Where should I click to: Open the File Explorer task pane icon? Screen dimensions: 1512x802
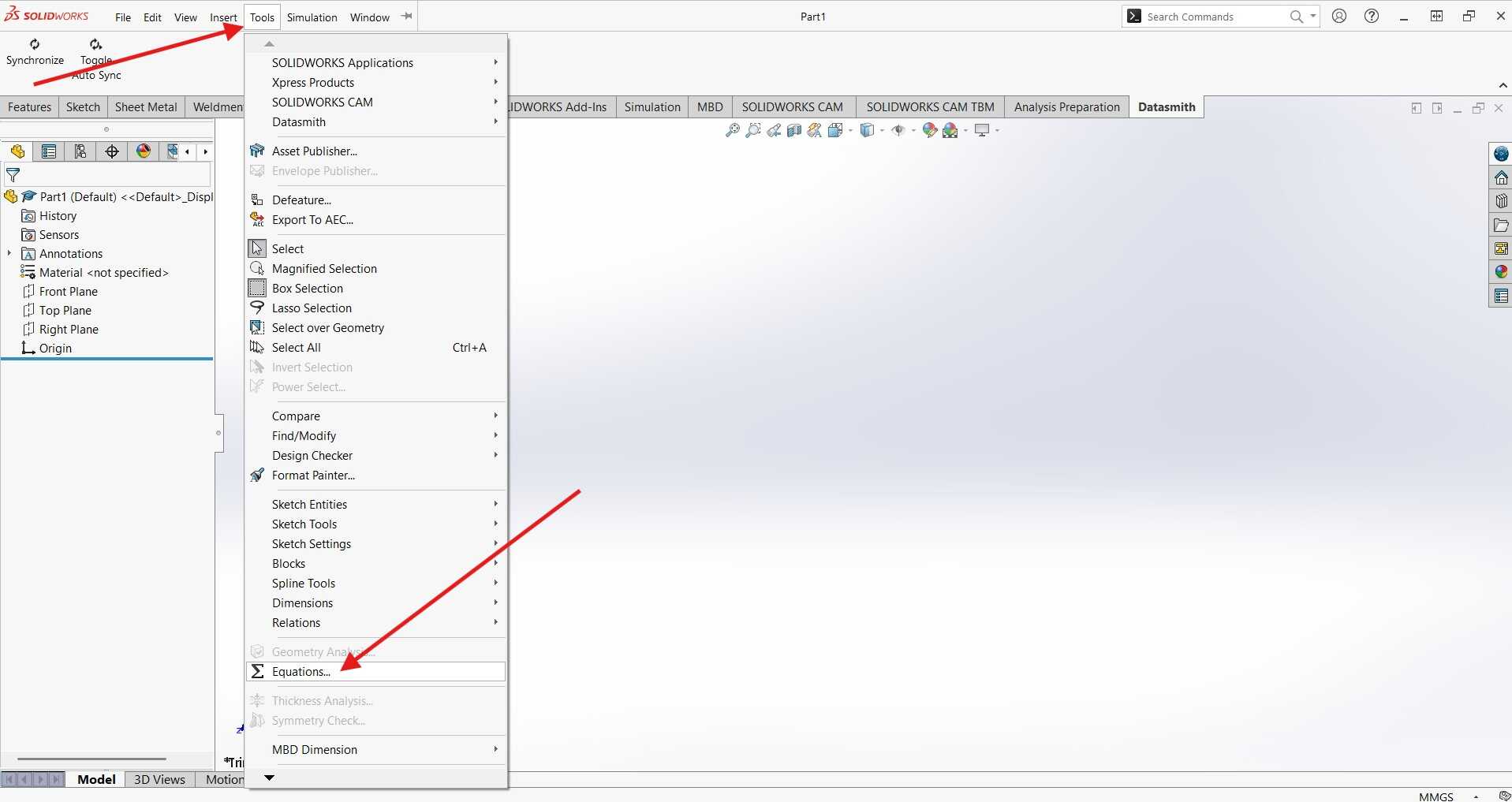pos(1501,225)
